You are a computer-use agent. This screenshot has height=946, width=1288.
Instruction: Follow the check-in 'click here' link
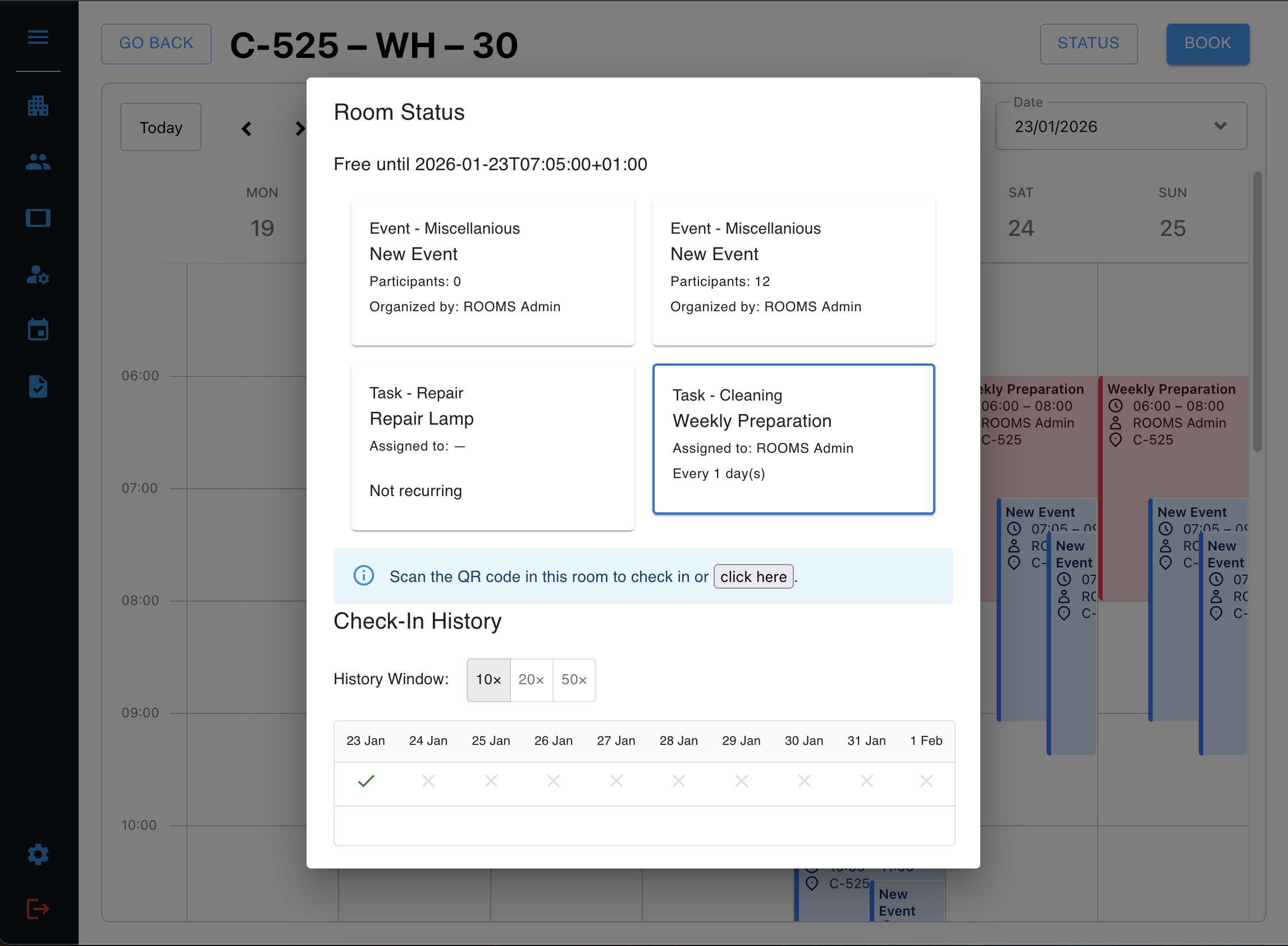click(753, 577)
